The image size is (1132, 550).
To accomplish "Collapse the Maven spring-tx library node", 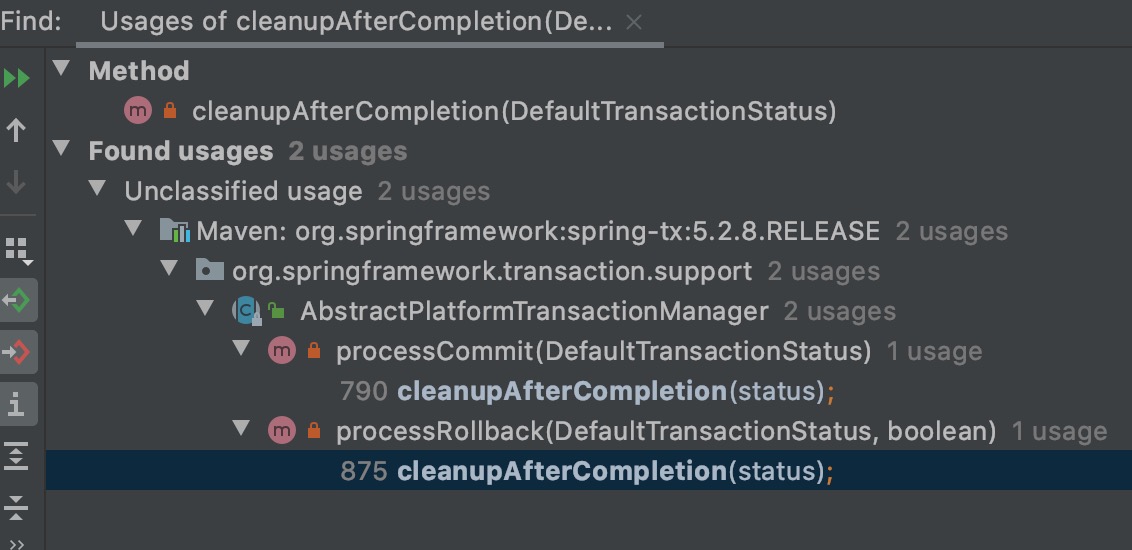I will pos(134,229).
